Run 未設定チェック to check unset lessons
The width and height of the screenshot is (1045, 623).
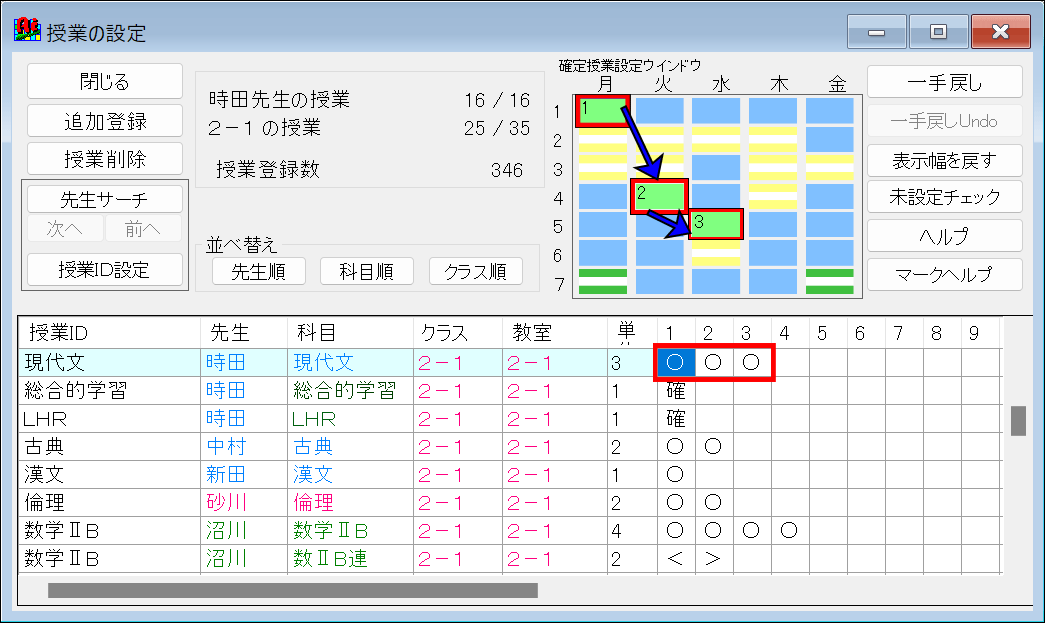coord(944,196)
